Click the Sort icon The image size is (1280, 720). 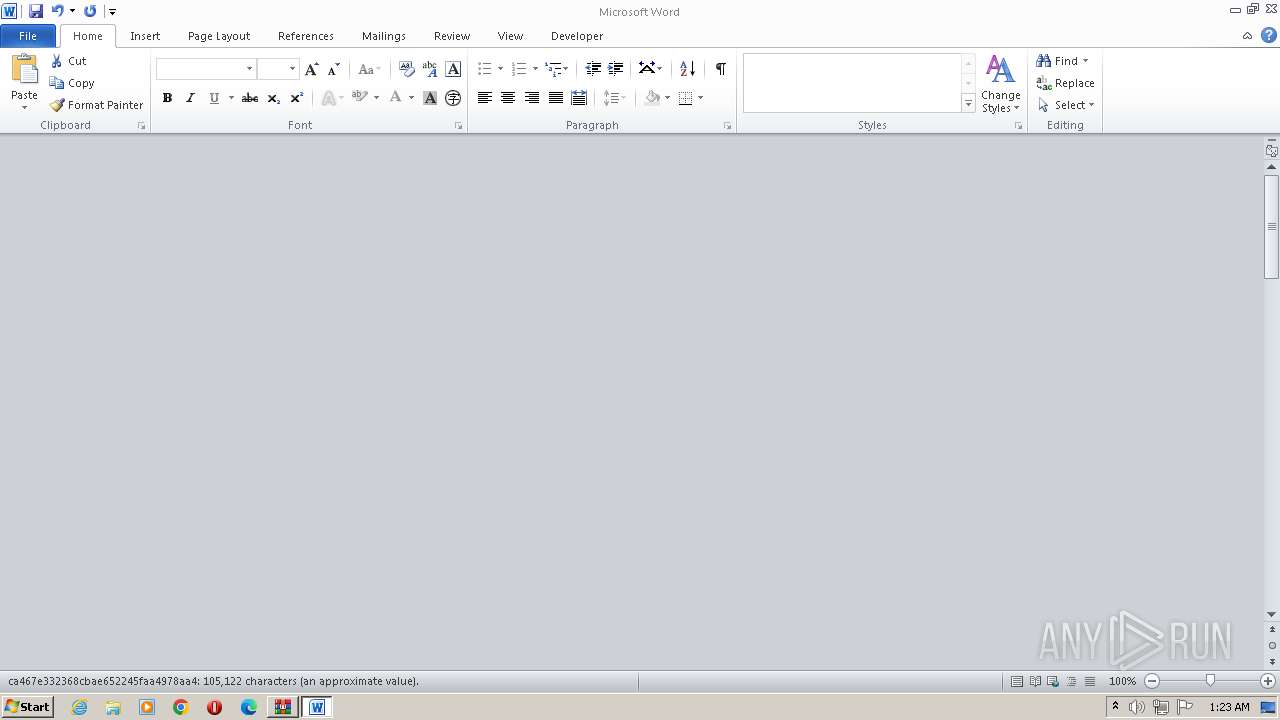[x=687, y=69]
